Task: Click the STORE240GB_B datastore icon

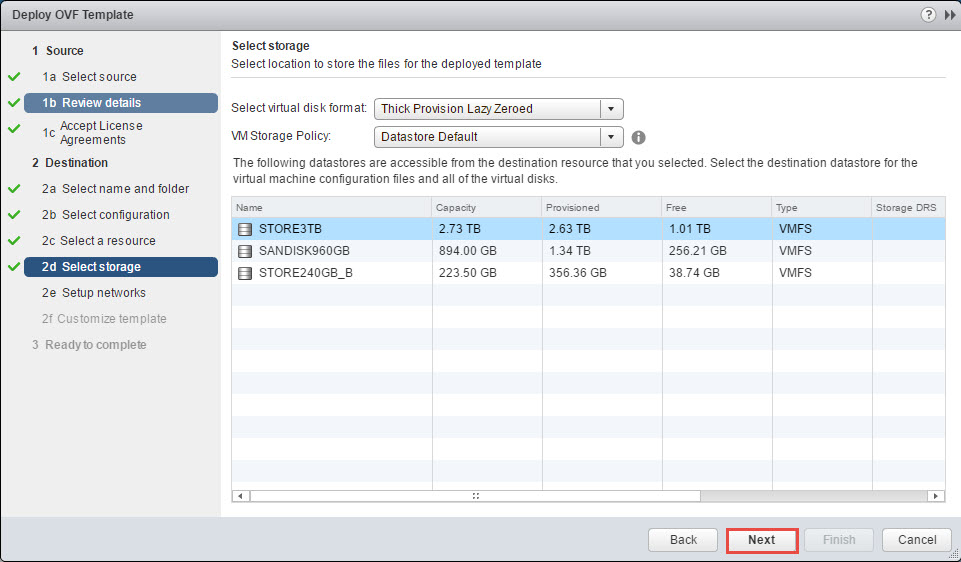Action: coord(245,273)
